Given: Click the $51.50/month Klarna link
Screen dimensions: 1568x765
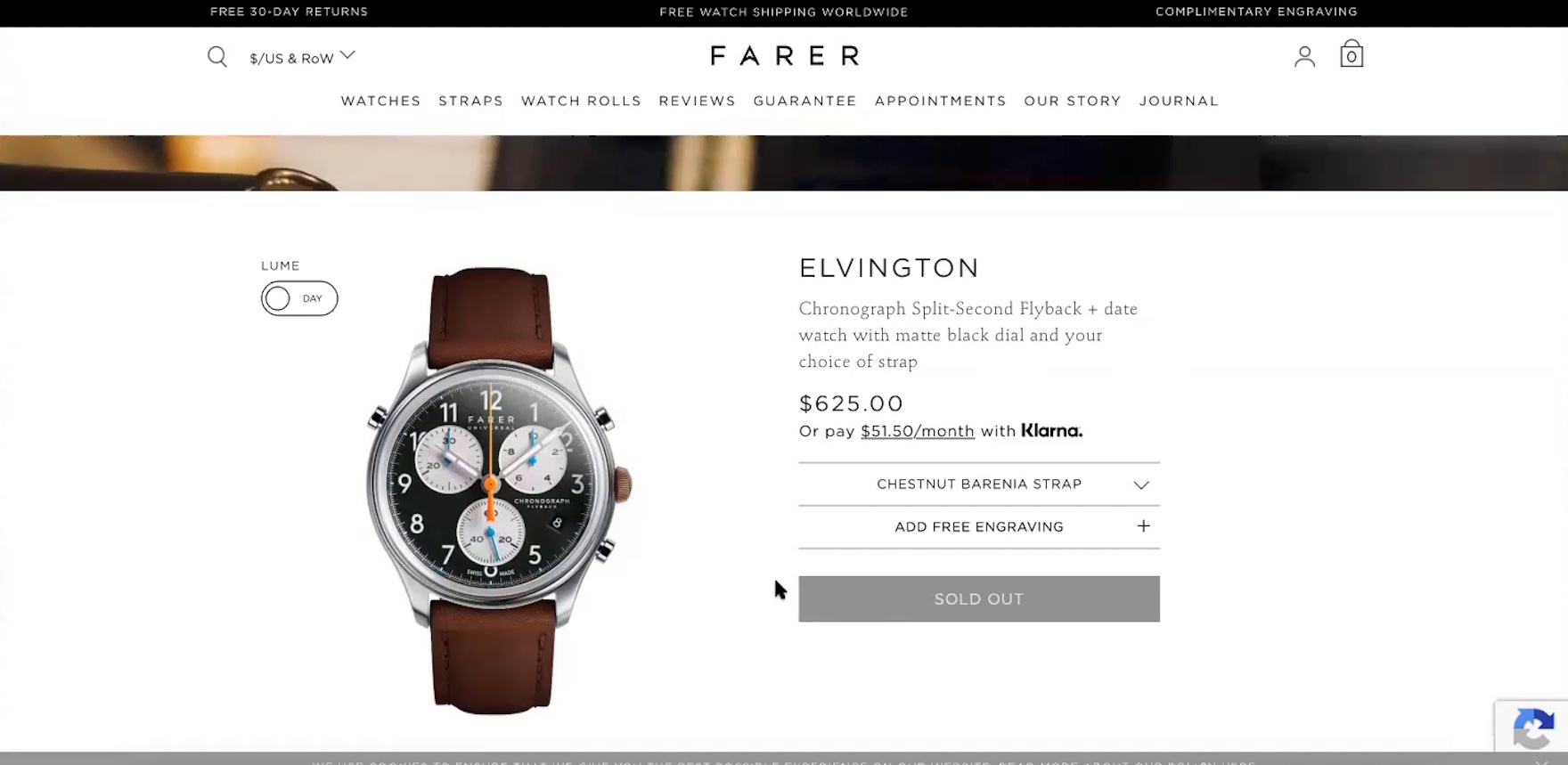Looking at the screenshot, I should [x=918, y=431].
